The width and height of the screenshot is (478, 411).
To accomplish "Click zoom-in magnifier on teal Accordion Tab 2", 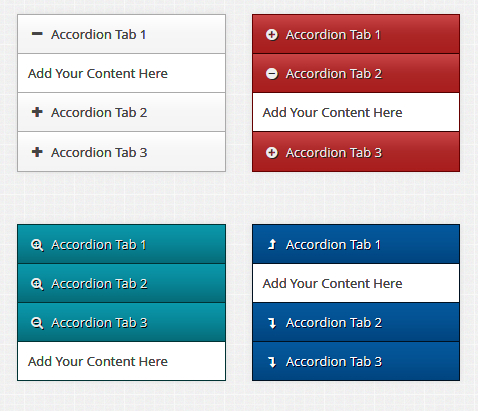I will pyautogui.click(x=37, y=284).
